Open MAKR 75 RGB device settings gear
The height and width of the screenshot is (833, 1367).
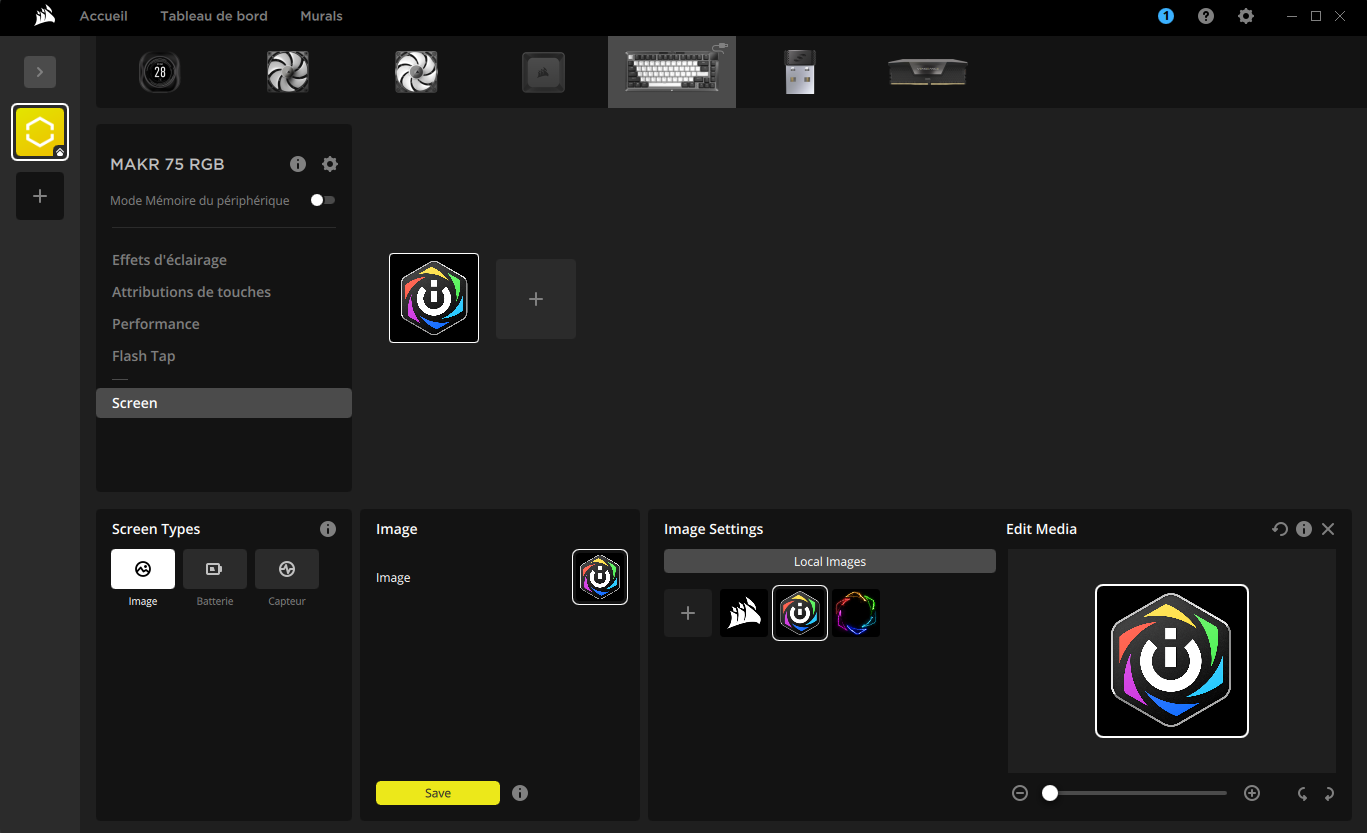[x=330, y=164]
